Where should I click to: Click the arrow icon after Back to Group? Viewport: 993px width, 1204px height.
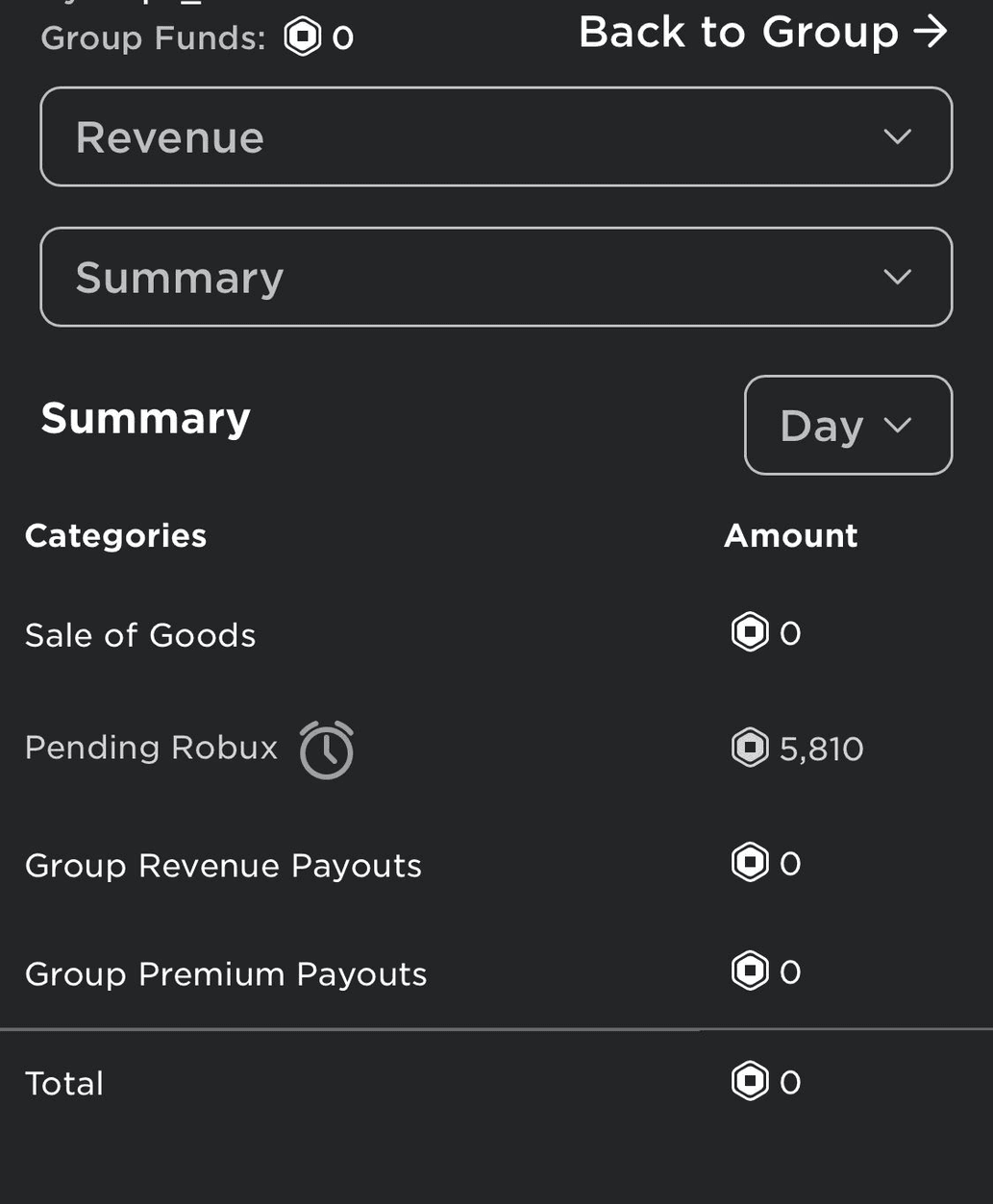click(x=930, y=32)
